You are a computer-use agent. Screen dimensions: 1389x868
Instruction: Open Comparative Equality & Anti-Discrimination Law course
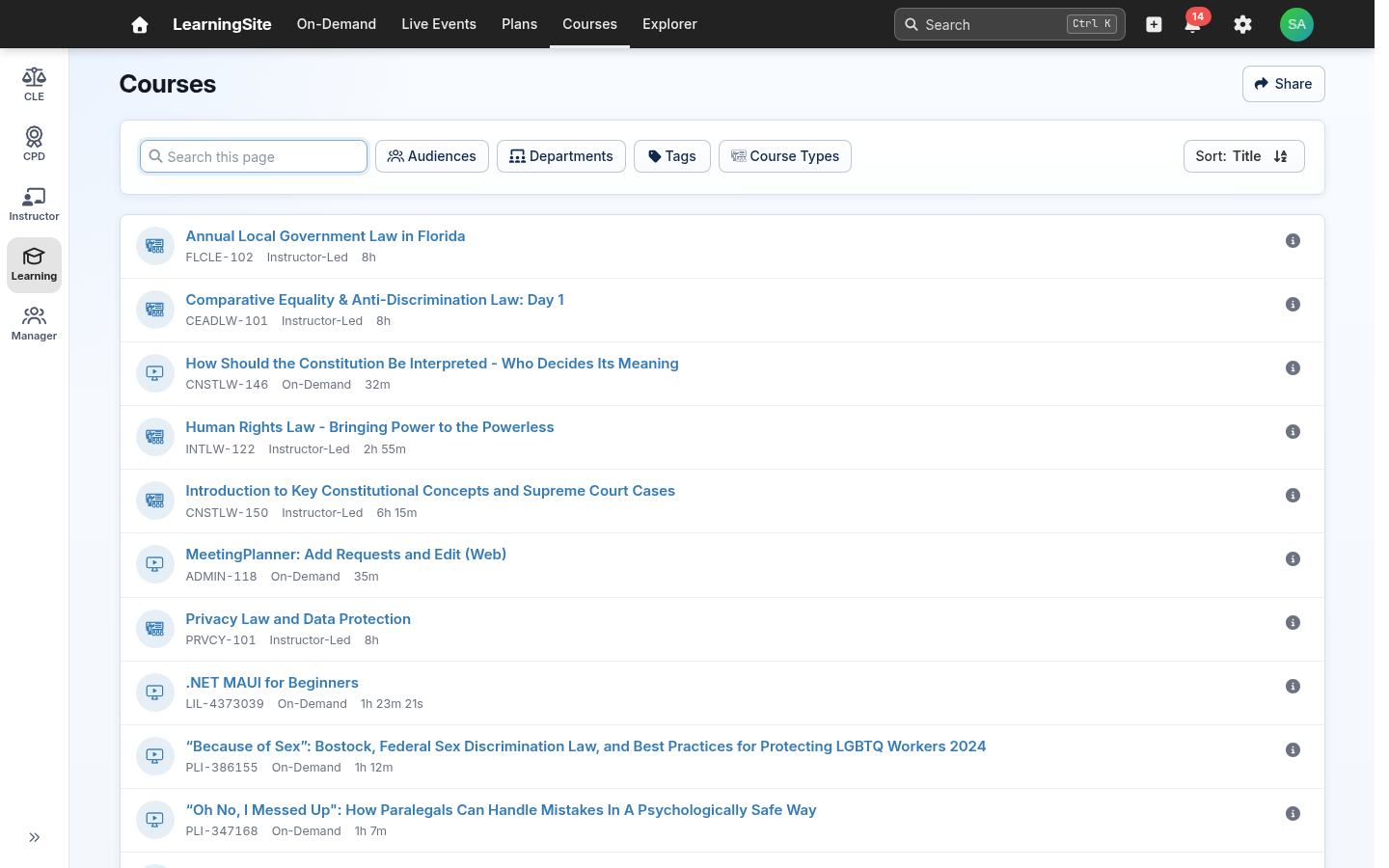[374, 300]
